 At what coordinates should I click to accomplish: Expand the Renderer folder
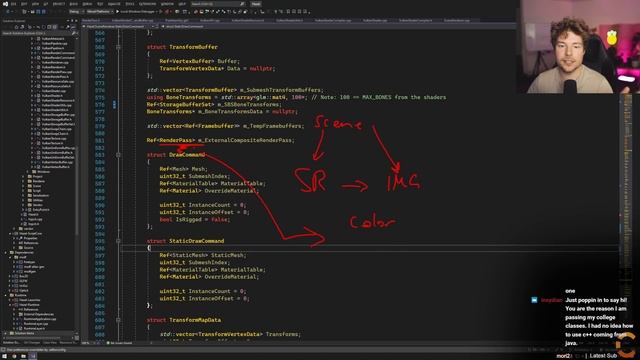coord(23,181)
